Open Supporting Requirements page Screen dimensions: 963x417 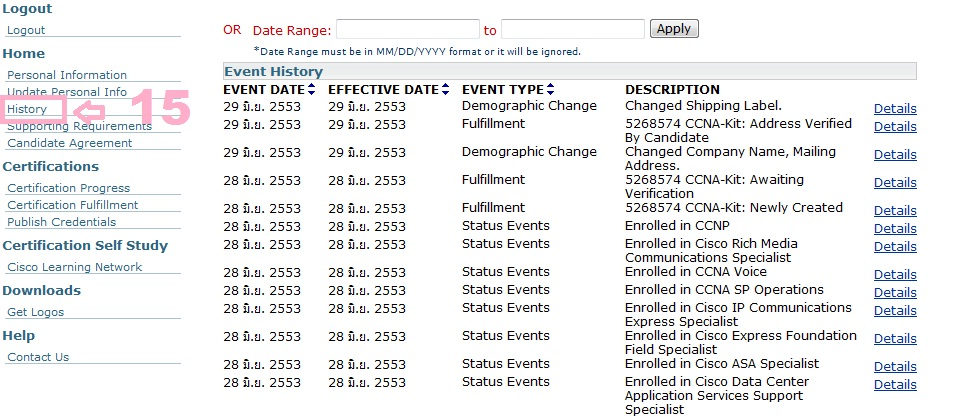coord(79,126)
